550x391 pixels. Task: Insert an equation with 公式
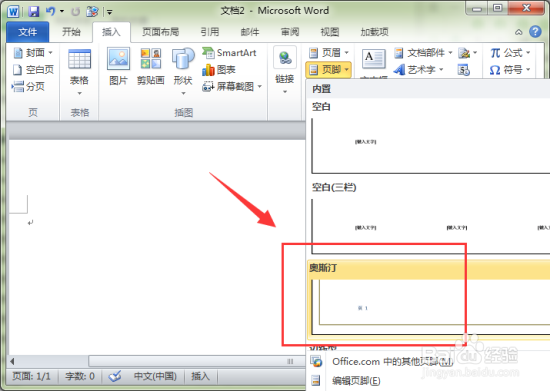510,53
